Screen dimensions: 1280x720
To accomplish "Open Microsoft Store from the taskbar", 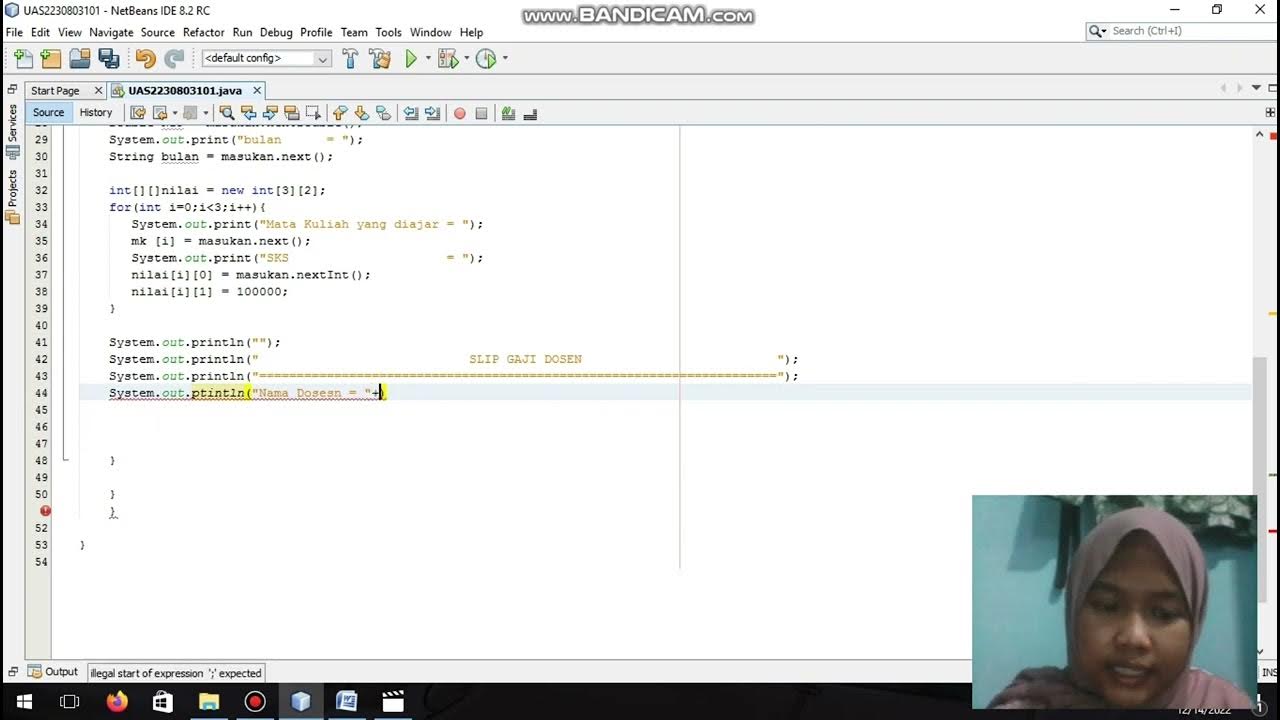I will [163, 702].
